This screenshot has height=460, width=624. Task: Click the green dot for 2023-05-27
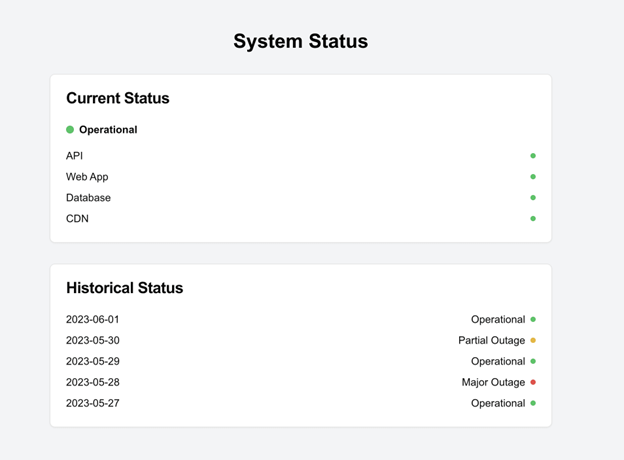pos(533,403)
